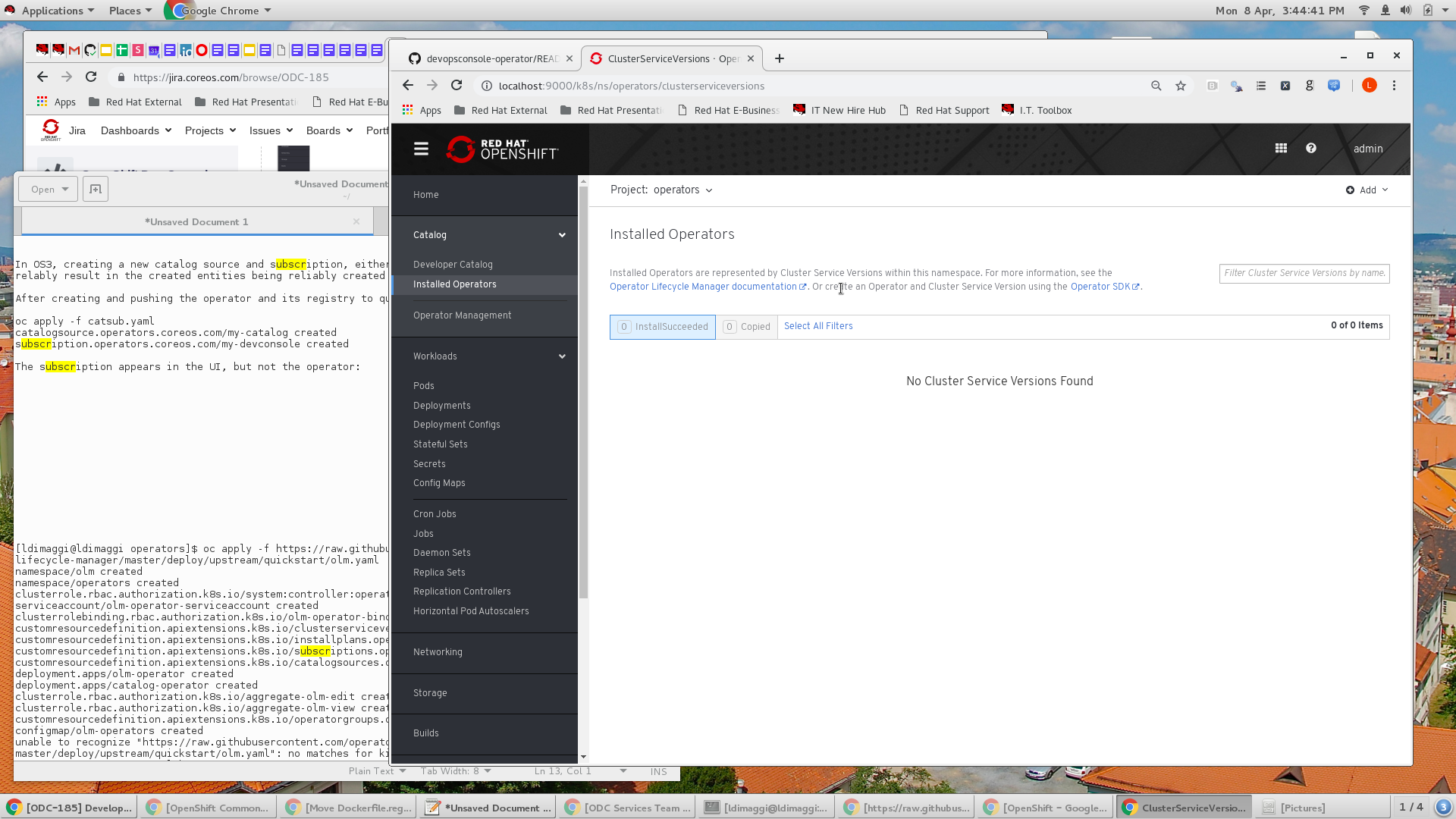Open Chrome's three-dot menu
The width and height of the screenshot is (1456, 819).
click(x=1394, y=86)
